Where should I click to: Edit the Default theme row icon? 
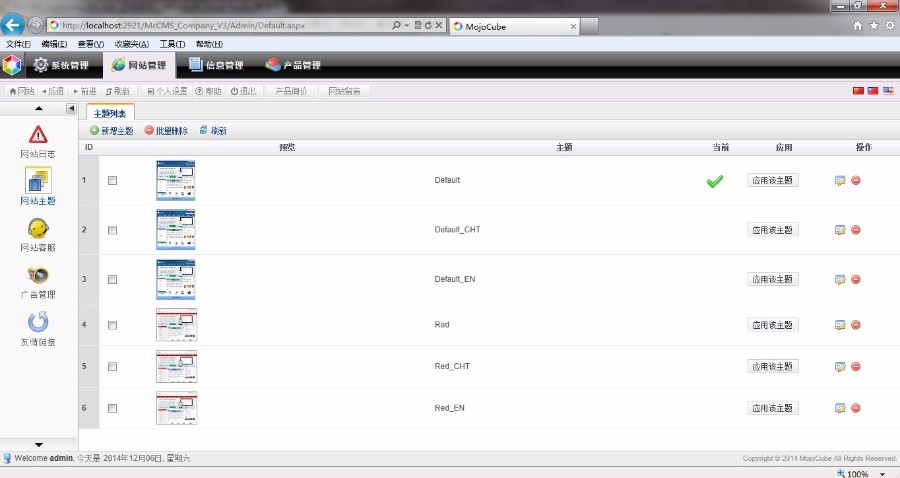[840, 181]
